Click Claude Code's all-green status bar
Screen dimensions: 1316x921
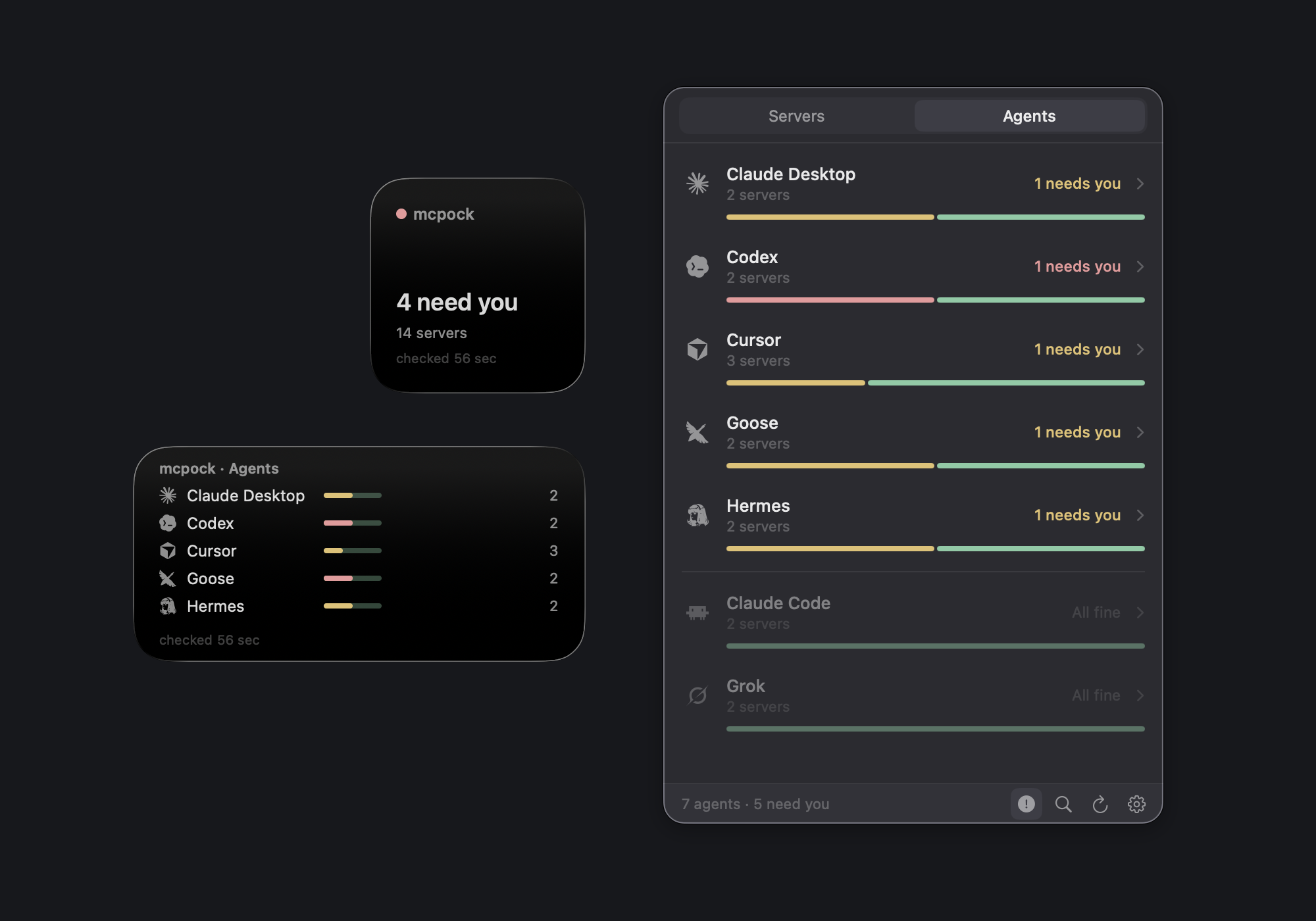click(x=936, y=646)
